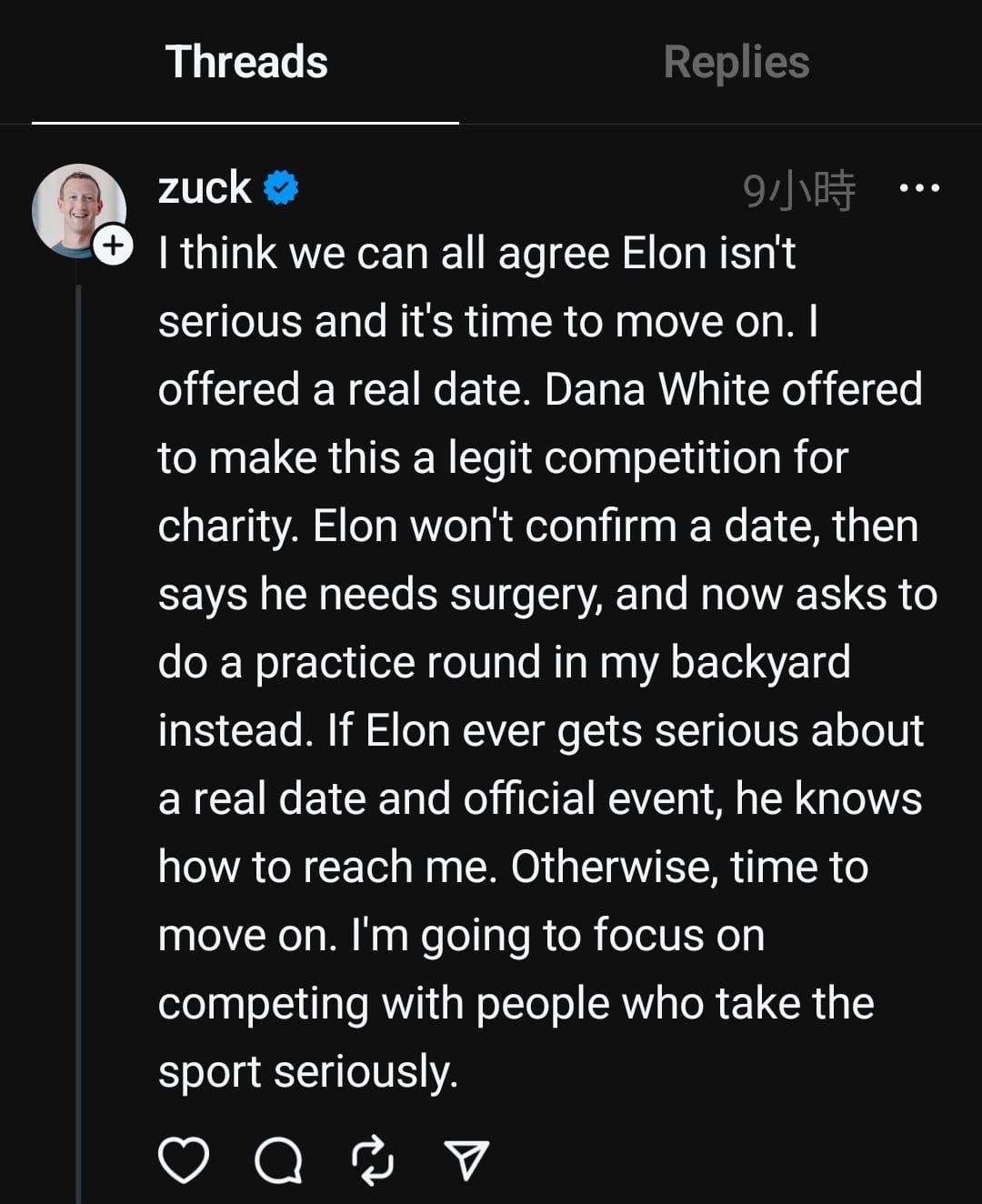Share the post with the paper plane icon
Screen dimensions: 982x1204
[467, 1161]
